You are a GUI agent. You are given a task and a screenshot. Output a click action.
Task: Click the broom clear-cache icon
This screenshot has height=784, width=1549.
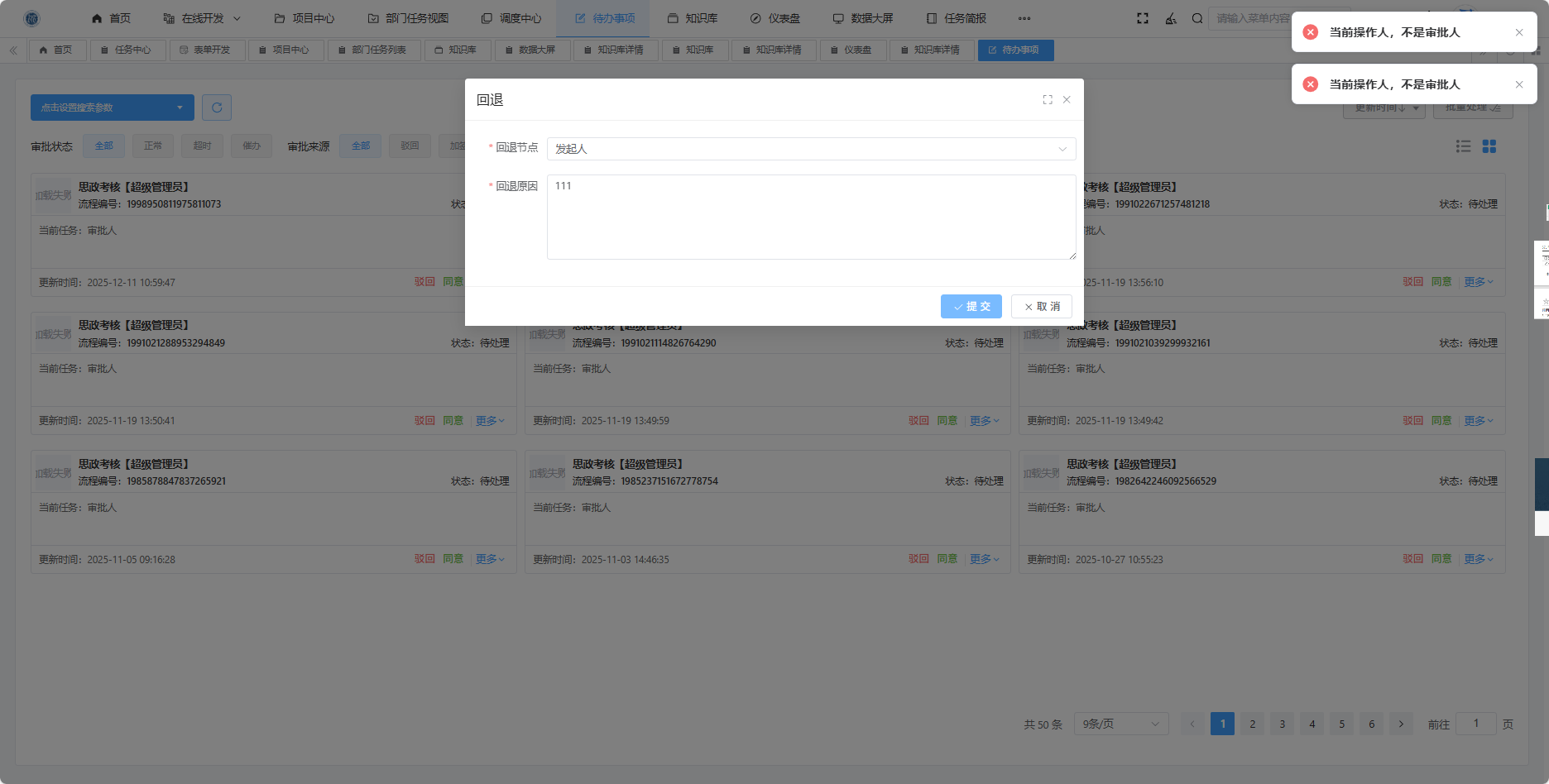(1171, 18)
